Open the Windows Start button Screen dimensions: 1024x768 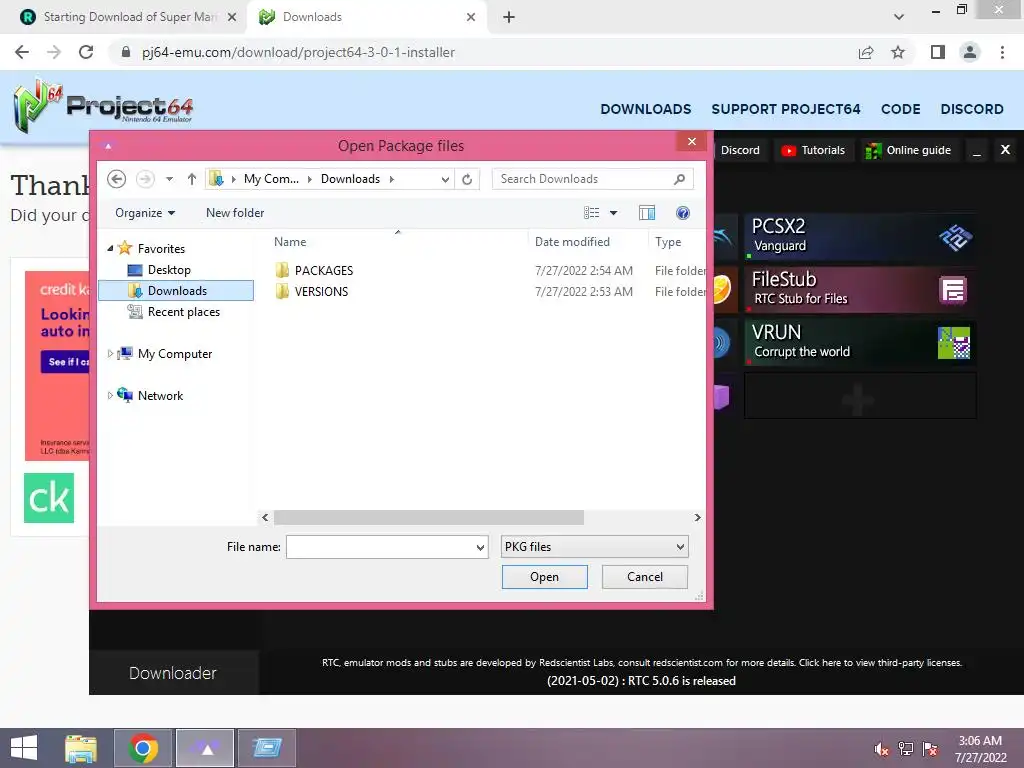tap(24, 748)
